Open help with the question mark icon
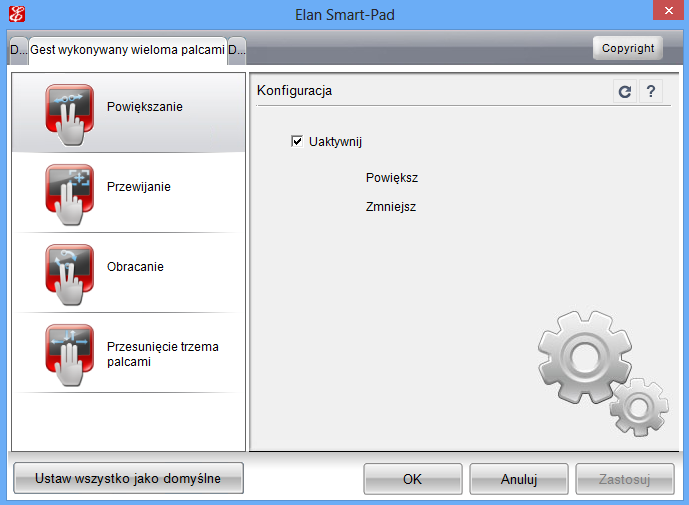 [651, 91]
